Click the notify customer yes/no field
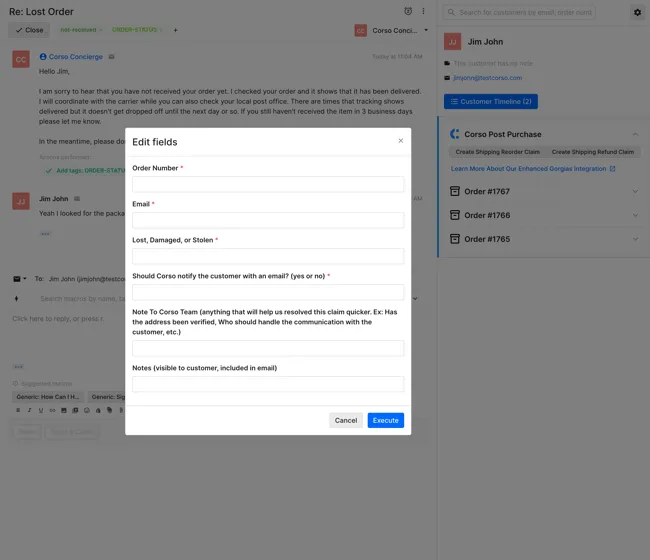This screenshot has height=560, width=650. point(268,293)
